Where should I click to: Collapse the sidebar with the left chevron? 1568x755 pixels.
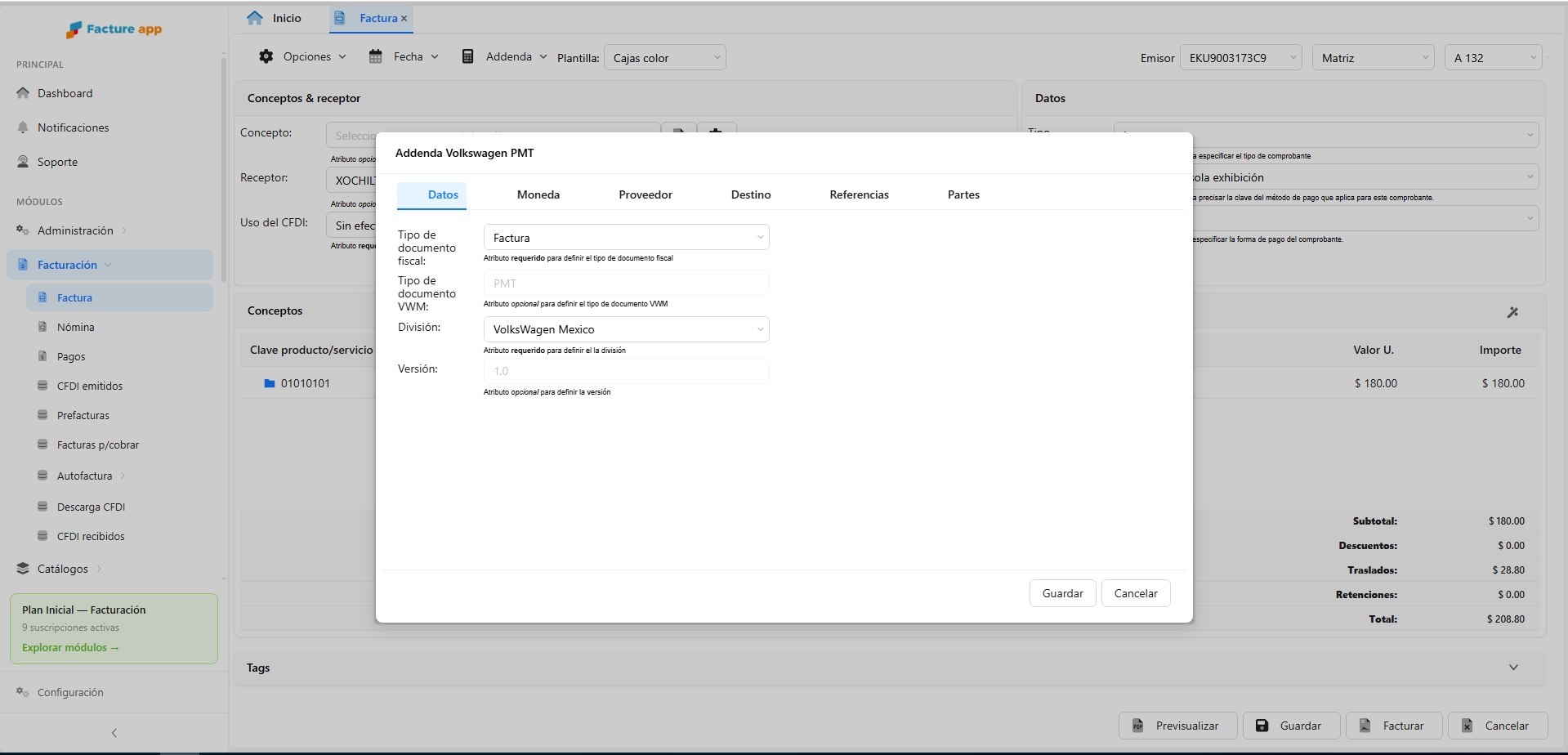tap(114, 733)
